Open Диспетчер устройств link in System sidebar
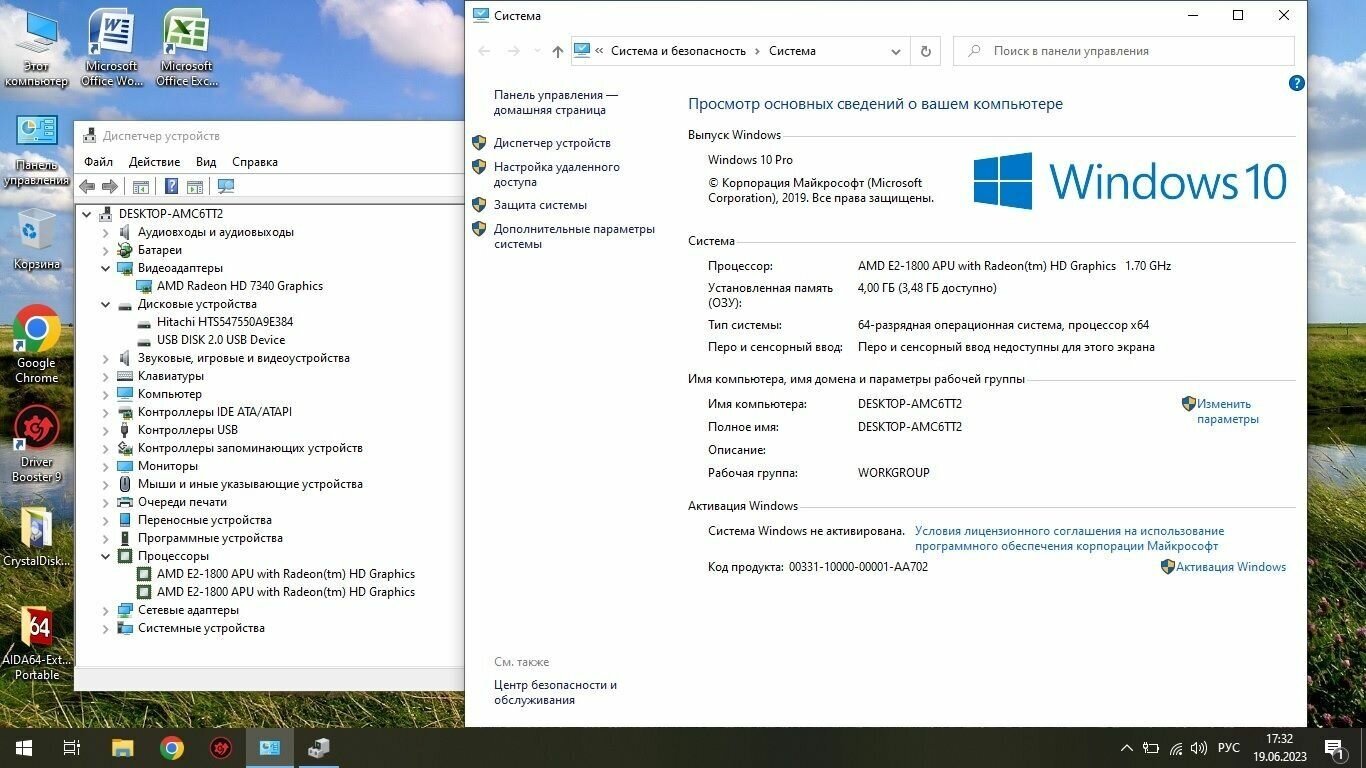The height and width of the screenshot is (768, 1366). 552,143
